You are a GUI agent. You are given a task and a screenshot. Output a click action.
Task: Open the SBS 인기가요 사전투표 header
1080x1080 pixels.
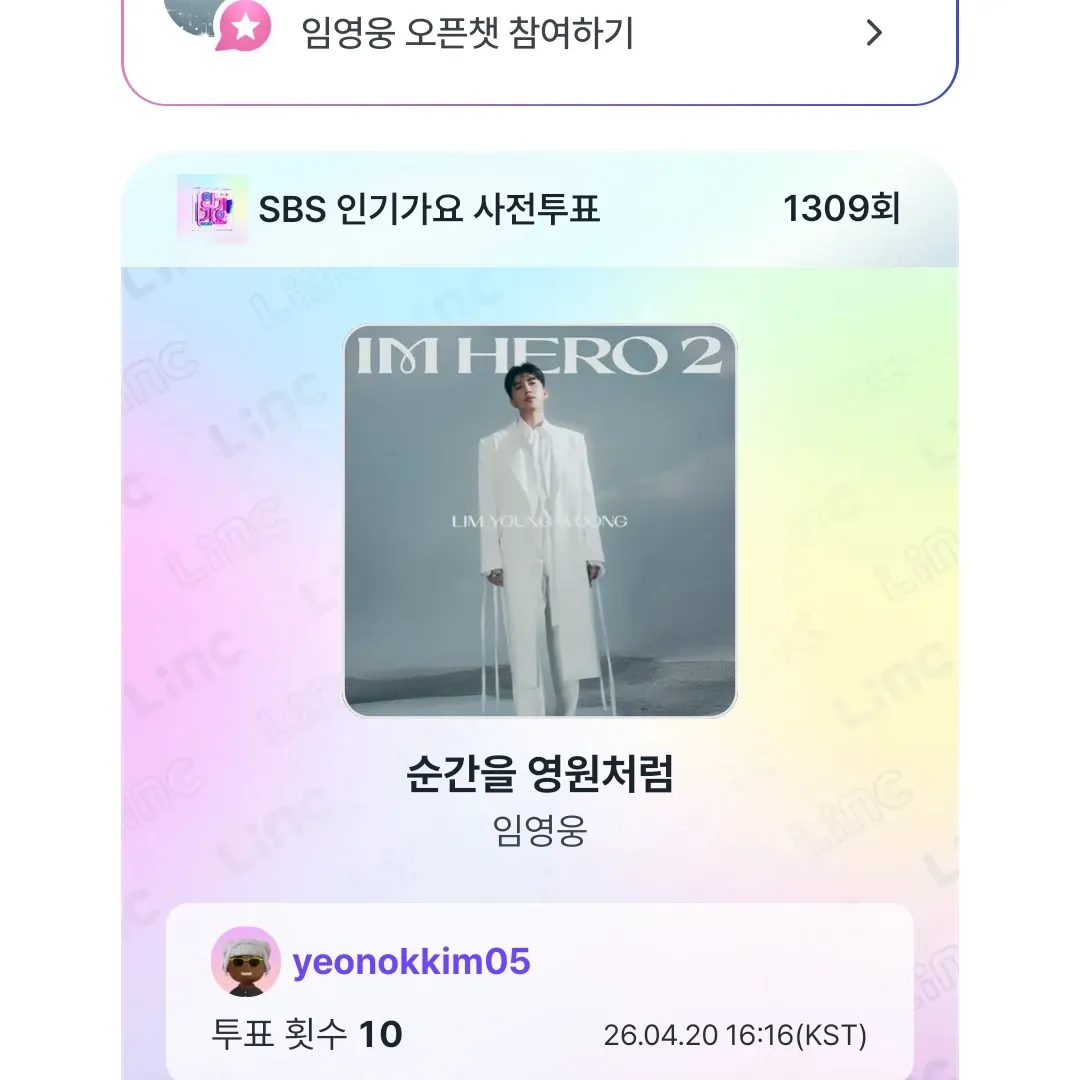click(x=429, y=210)
